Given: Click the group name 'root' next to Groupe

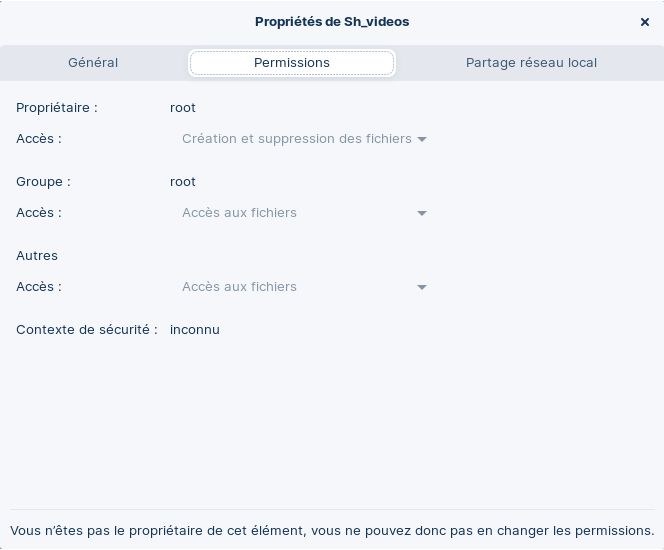Looking at the screenshot, I should pyautogui.click(x=183, y=182).
